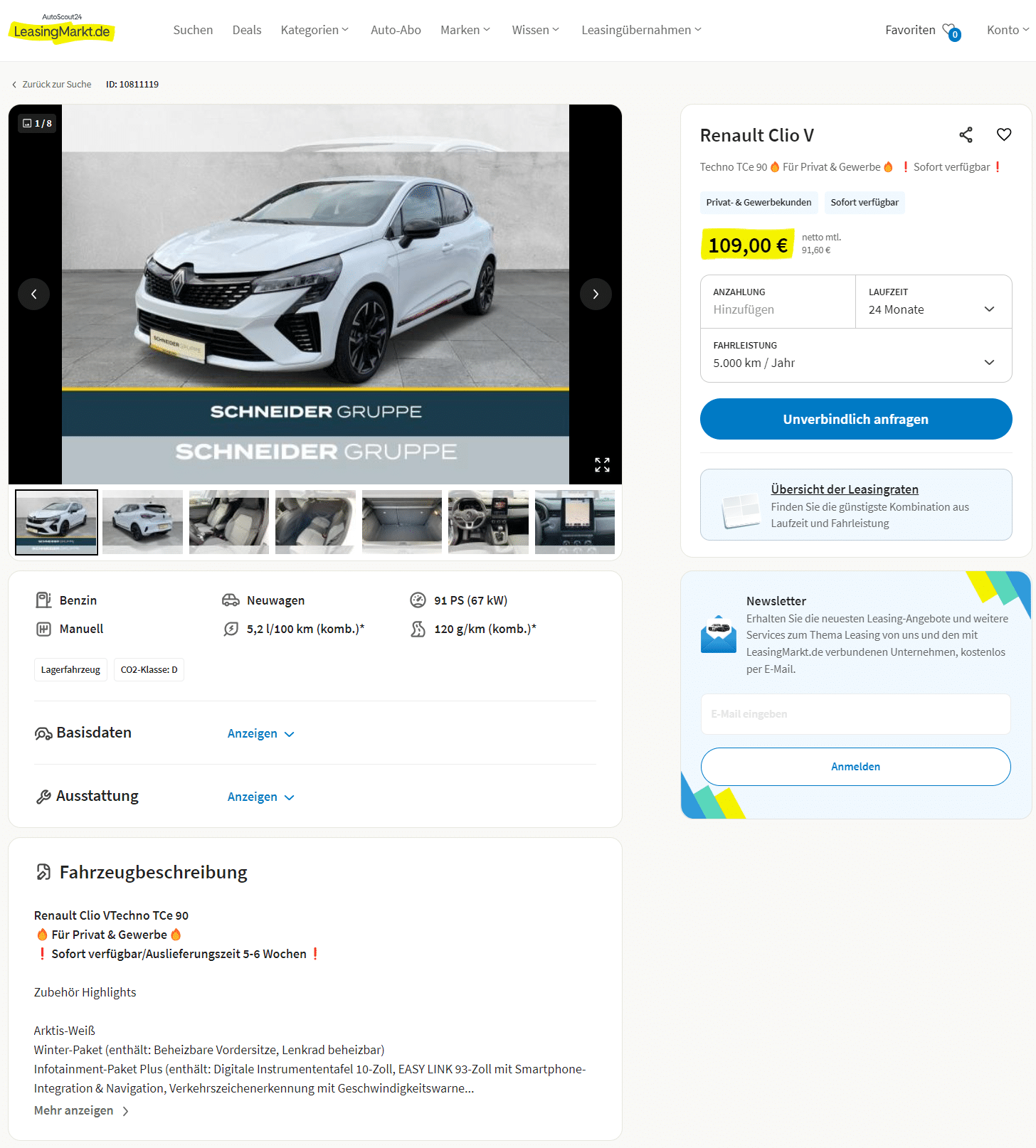Open the gallery in fullscreen
This screenshot has height=1148, width=1036.
point(602,464)
